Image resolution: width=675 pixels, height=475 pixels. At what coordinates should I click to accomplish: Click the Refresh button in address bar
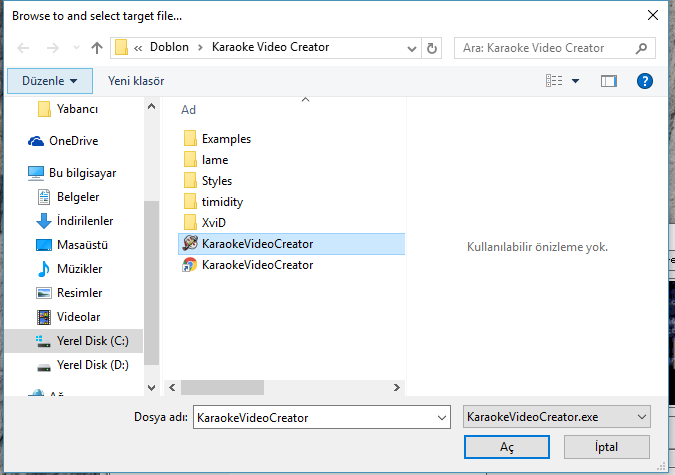point(432,48)
